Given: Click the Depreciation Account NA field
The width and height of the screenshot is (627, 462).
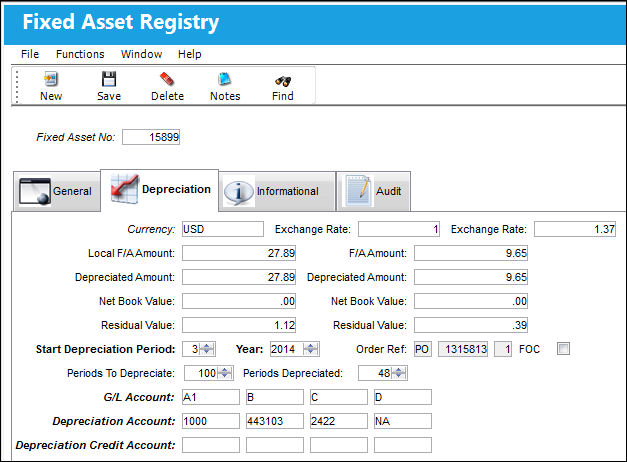Looking at the screenshot, I should click(x=403, y=421).
